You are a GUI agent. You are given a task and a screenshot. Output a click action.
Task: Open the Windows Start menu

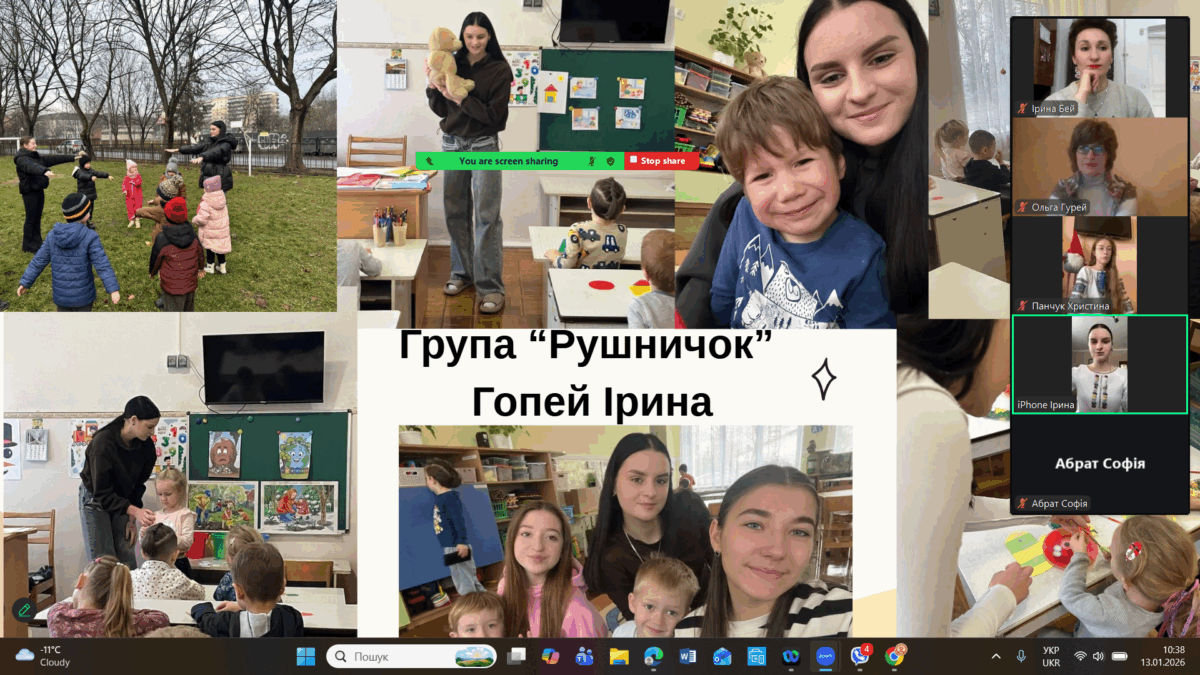(306, 656)
